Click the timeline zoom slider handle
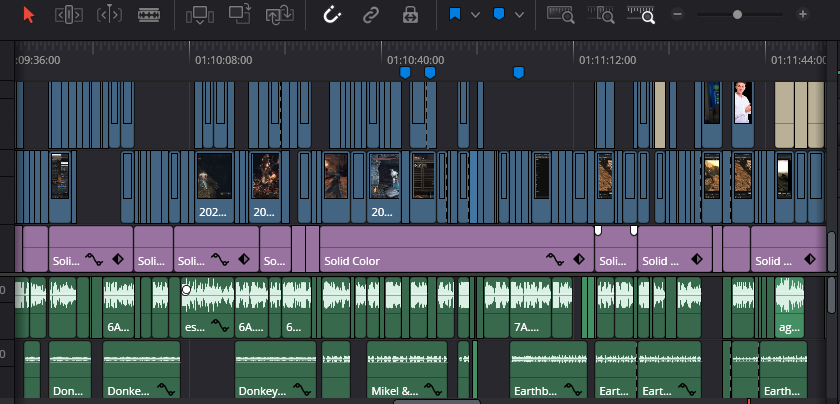Image resolution: width=840 pixels, height=404 pixels. [738, 14]
